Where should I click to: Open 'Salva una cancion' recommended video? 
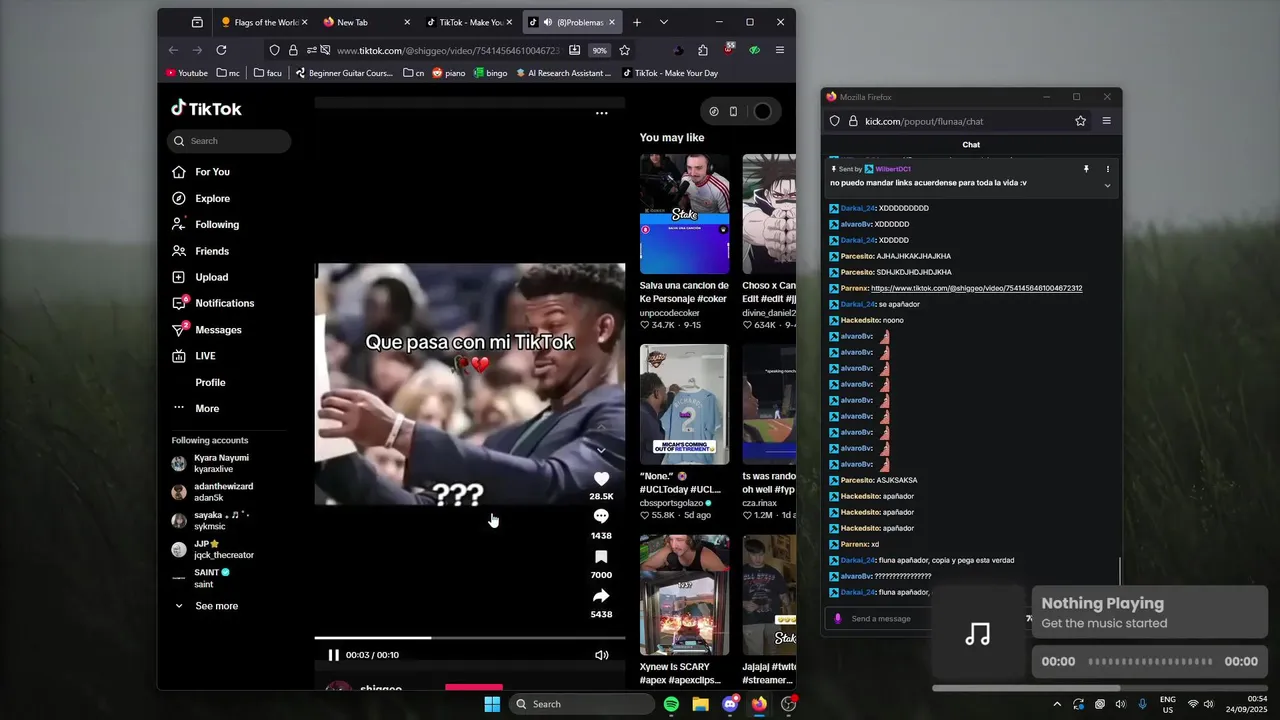point(685,214)
